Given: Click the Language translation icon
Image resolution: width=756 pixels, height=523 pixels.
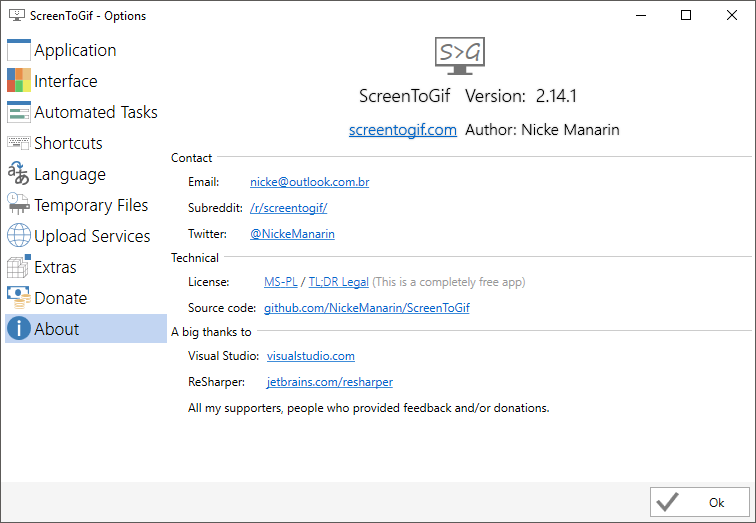Looking at the screenshot, I should point(19,174).
